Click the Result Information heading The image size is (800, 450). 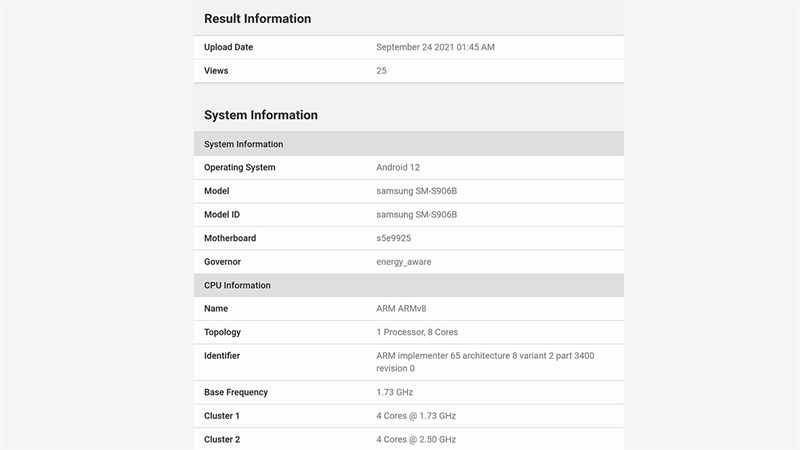click(x=257, y=19)
